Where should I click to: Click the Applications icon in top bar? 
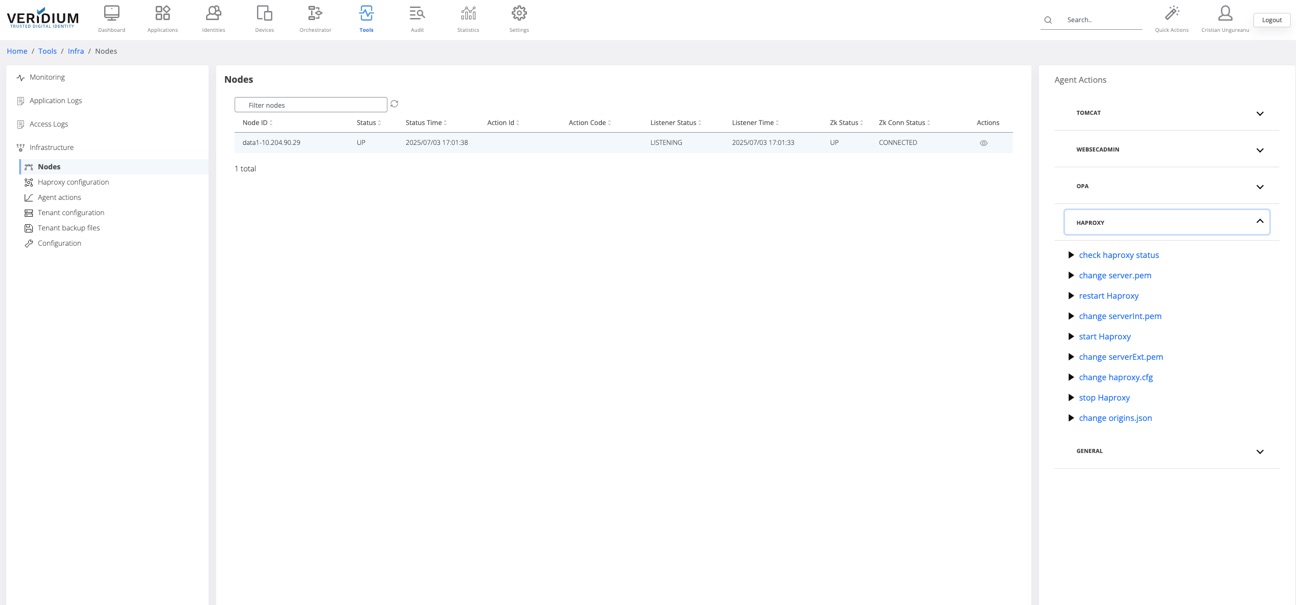[162, 14]
